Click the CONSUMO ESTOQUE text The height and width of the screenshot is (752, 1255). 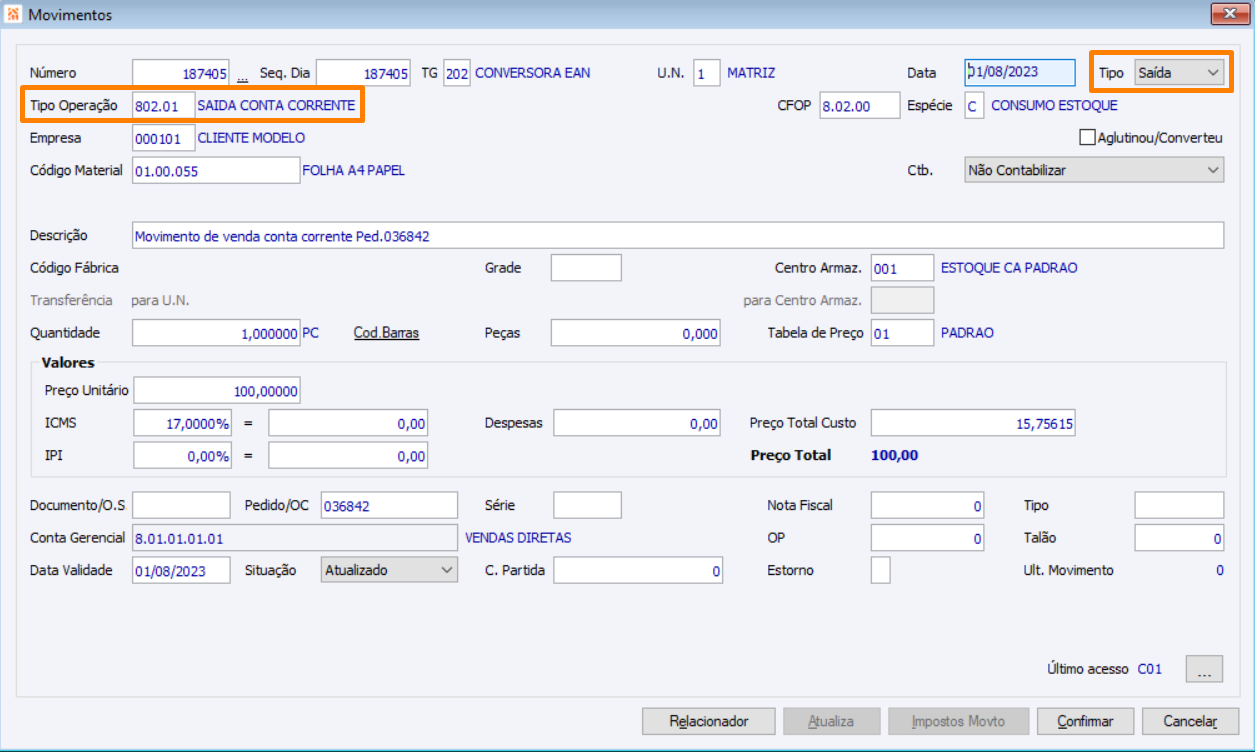click(x=1054, y=105)
